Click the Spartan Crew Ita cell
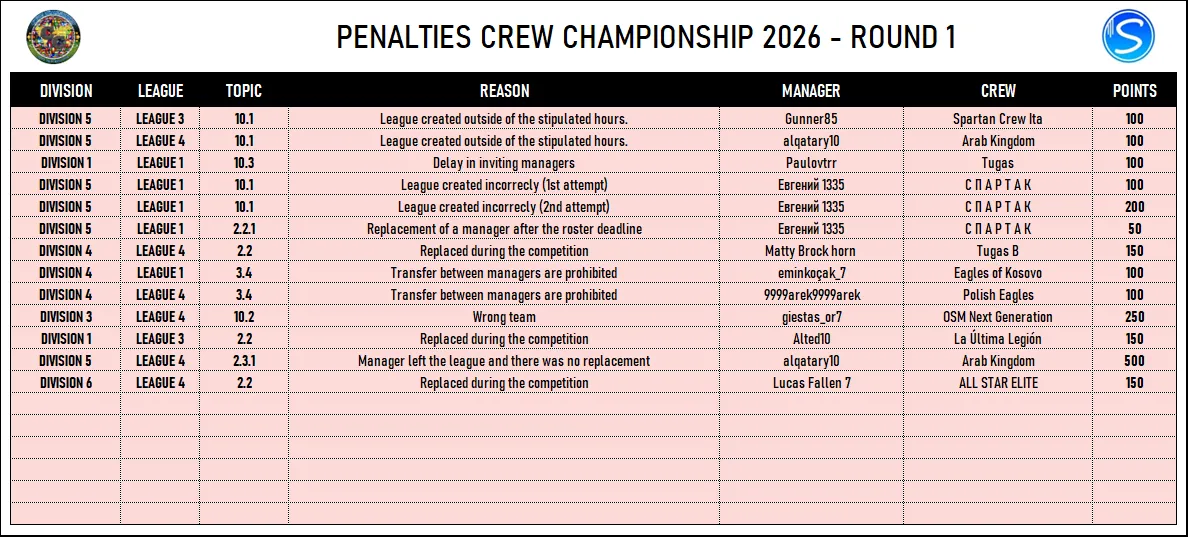Image resolution: width=1188 pixels, height=537 pixels. [998, 119]
